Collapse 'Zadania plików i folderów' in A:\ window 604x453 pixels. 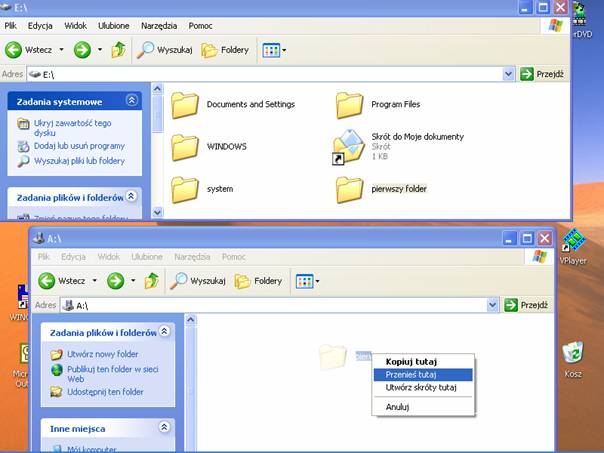tap(164, 332)
